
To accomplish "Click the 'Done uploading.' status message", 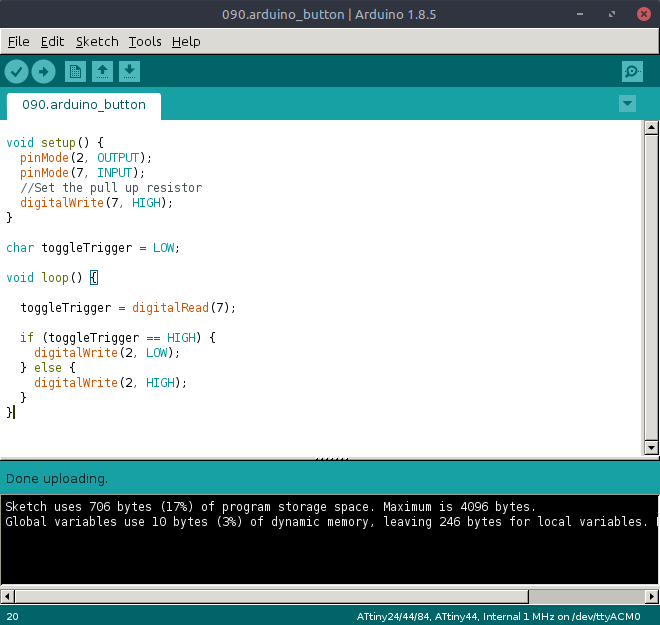I will pos(57,479).
